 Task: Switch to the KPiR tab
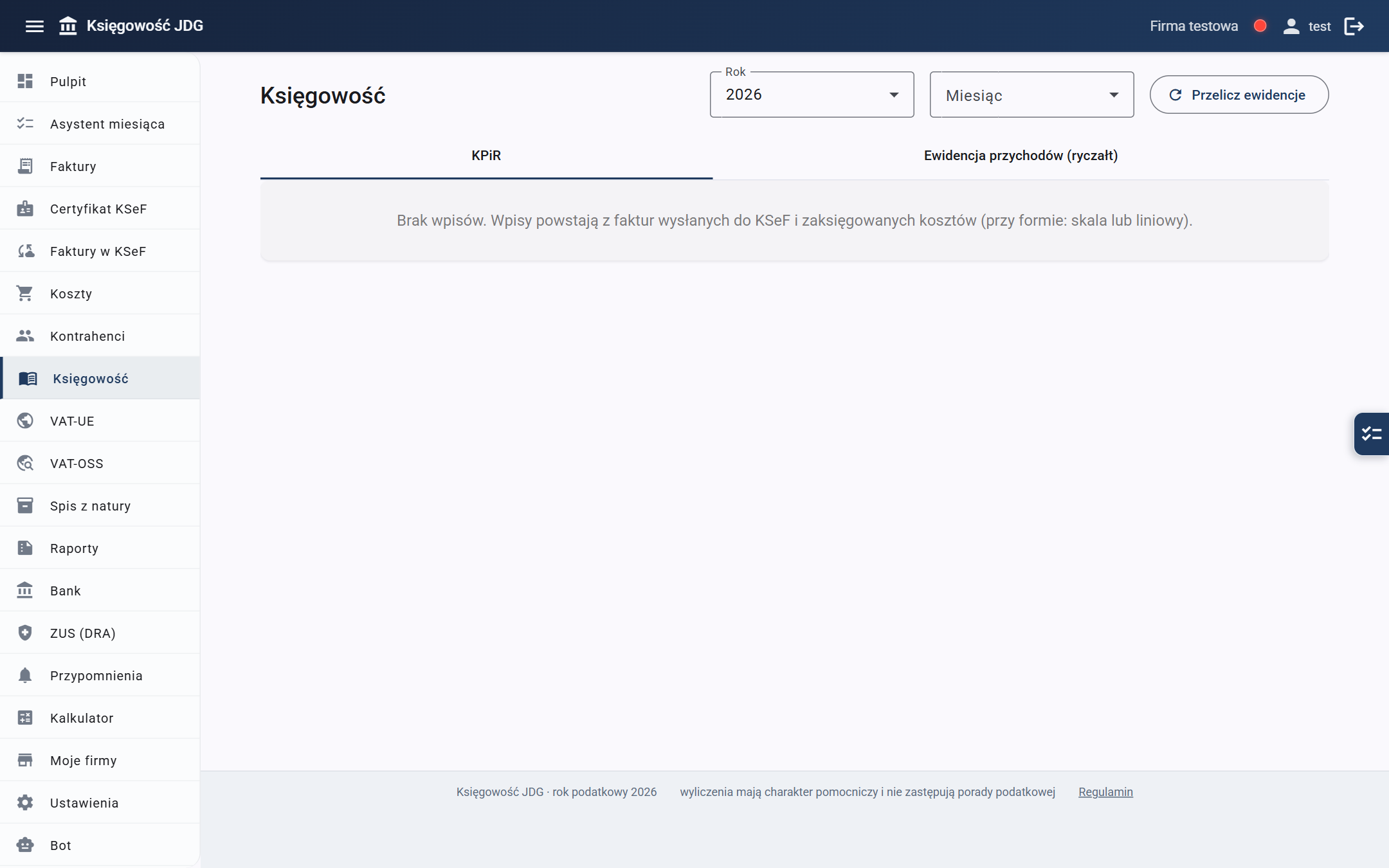point(486,156)
